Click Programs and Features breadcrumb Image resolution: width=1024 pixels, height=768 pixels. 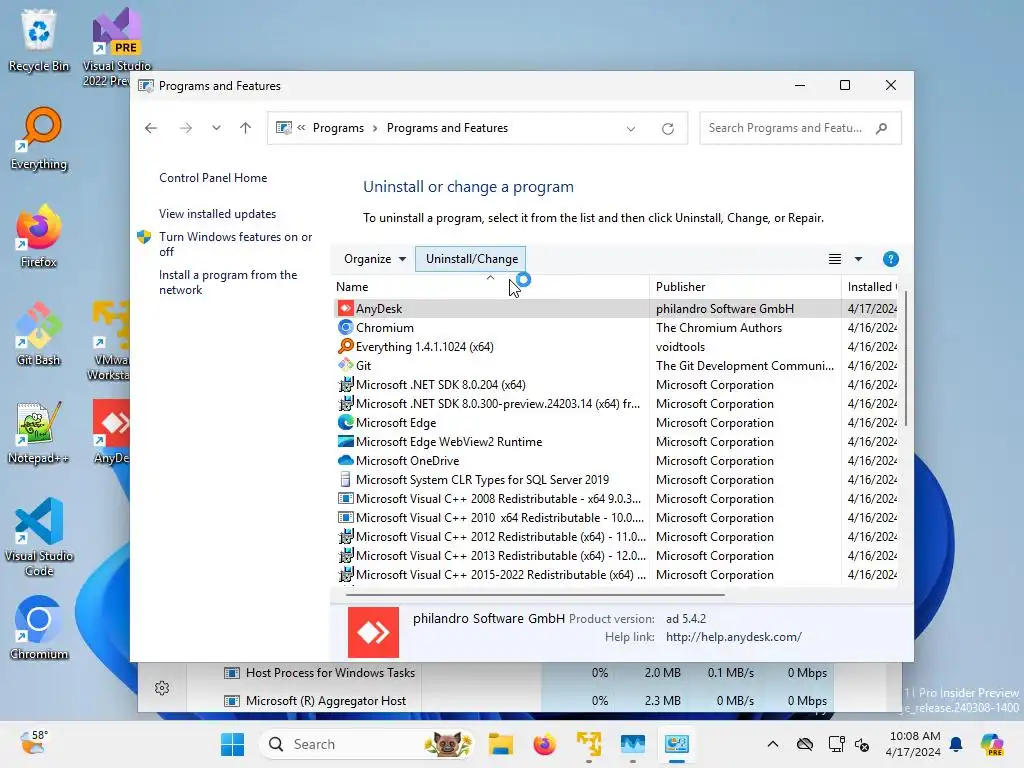447,128
